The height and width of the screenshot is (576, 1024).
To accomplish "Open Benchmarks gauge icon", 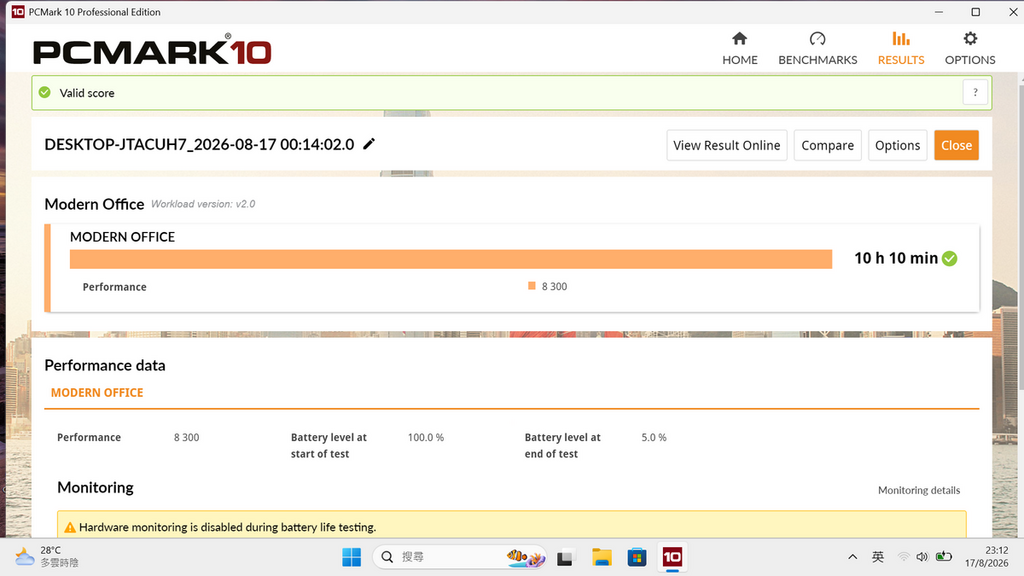I will 818,39.
